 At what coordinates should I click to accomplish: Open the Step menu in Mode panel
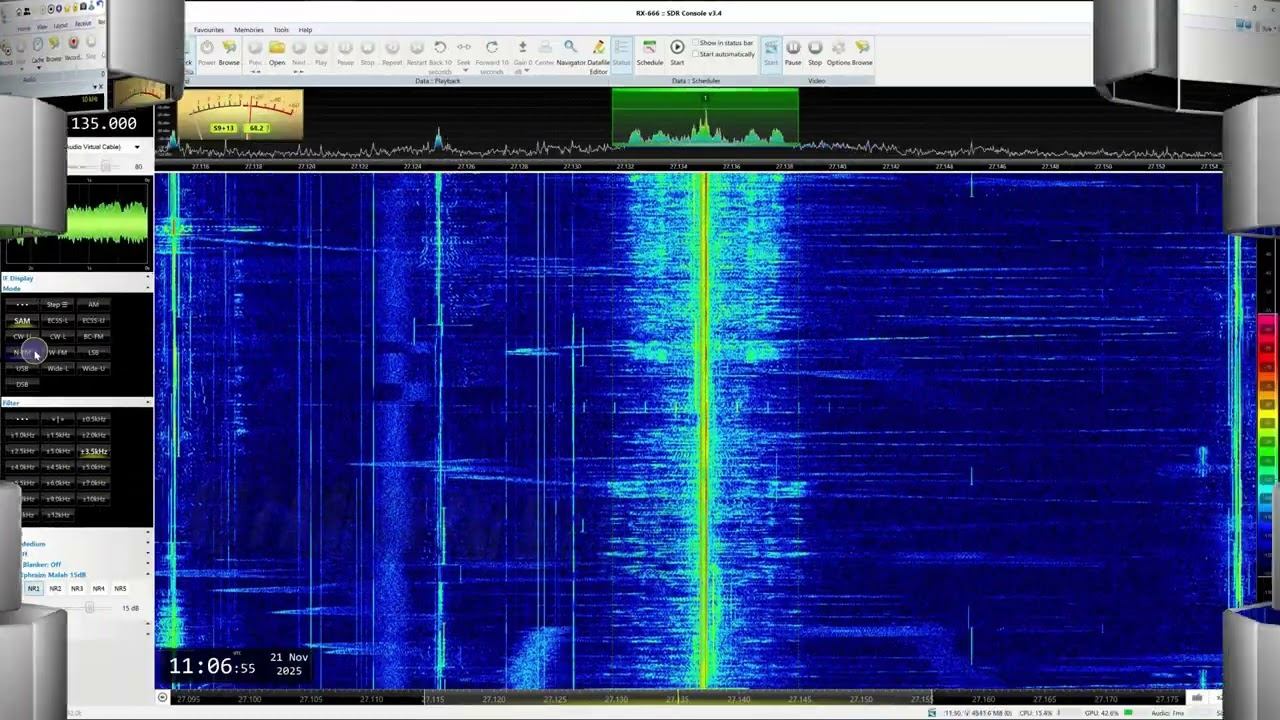58,305
